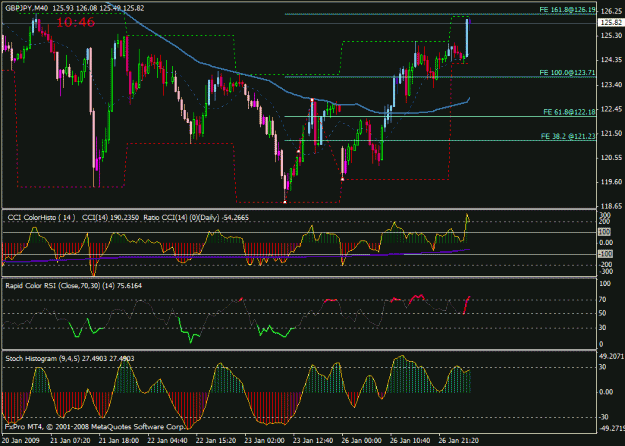
Task: Click the 100 level on RSI scale
Action: point(605,284)
